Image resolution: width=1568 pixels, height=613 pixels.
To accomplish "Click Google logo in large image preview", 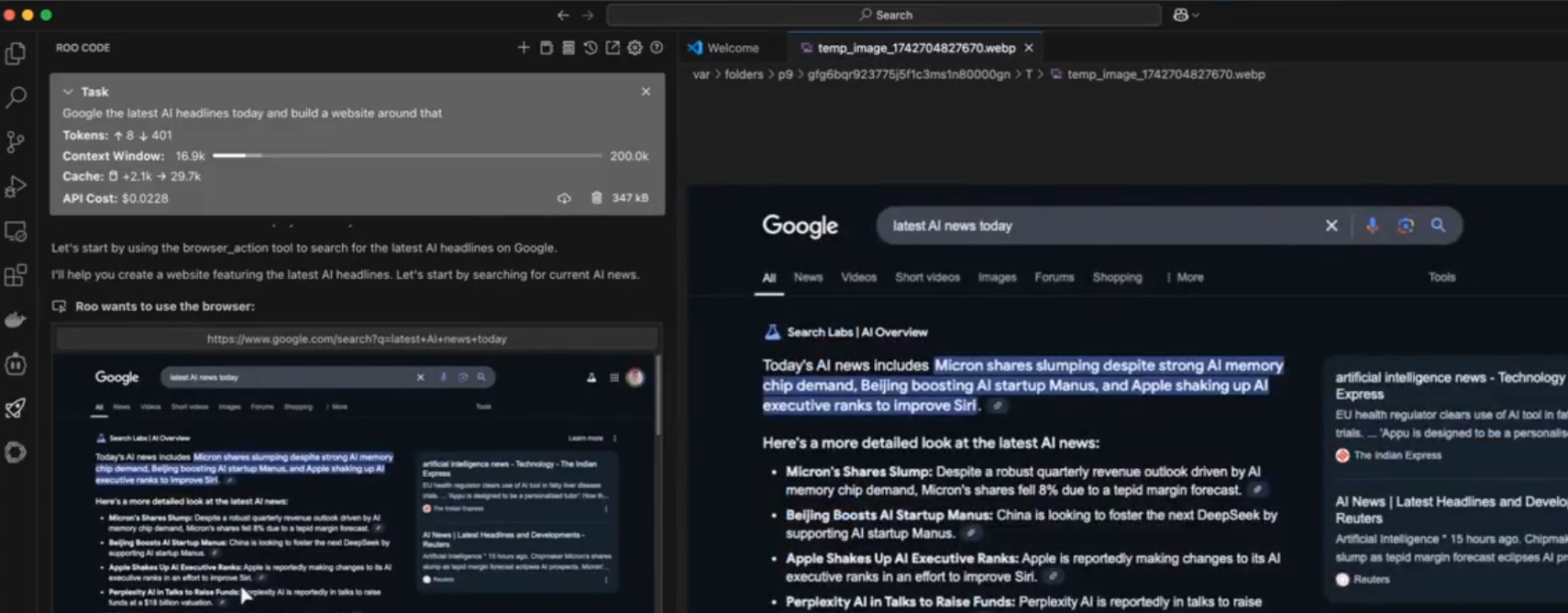I will (800, 226).
